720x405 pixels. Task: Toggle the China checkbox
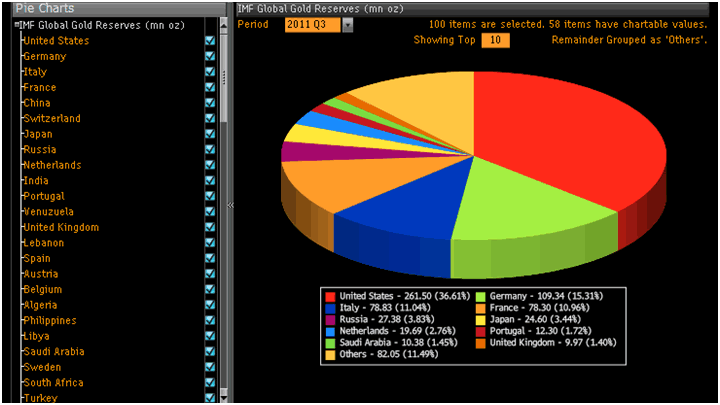[x=210, y=103]
